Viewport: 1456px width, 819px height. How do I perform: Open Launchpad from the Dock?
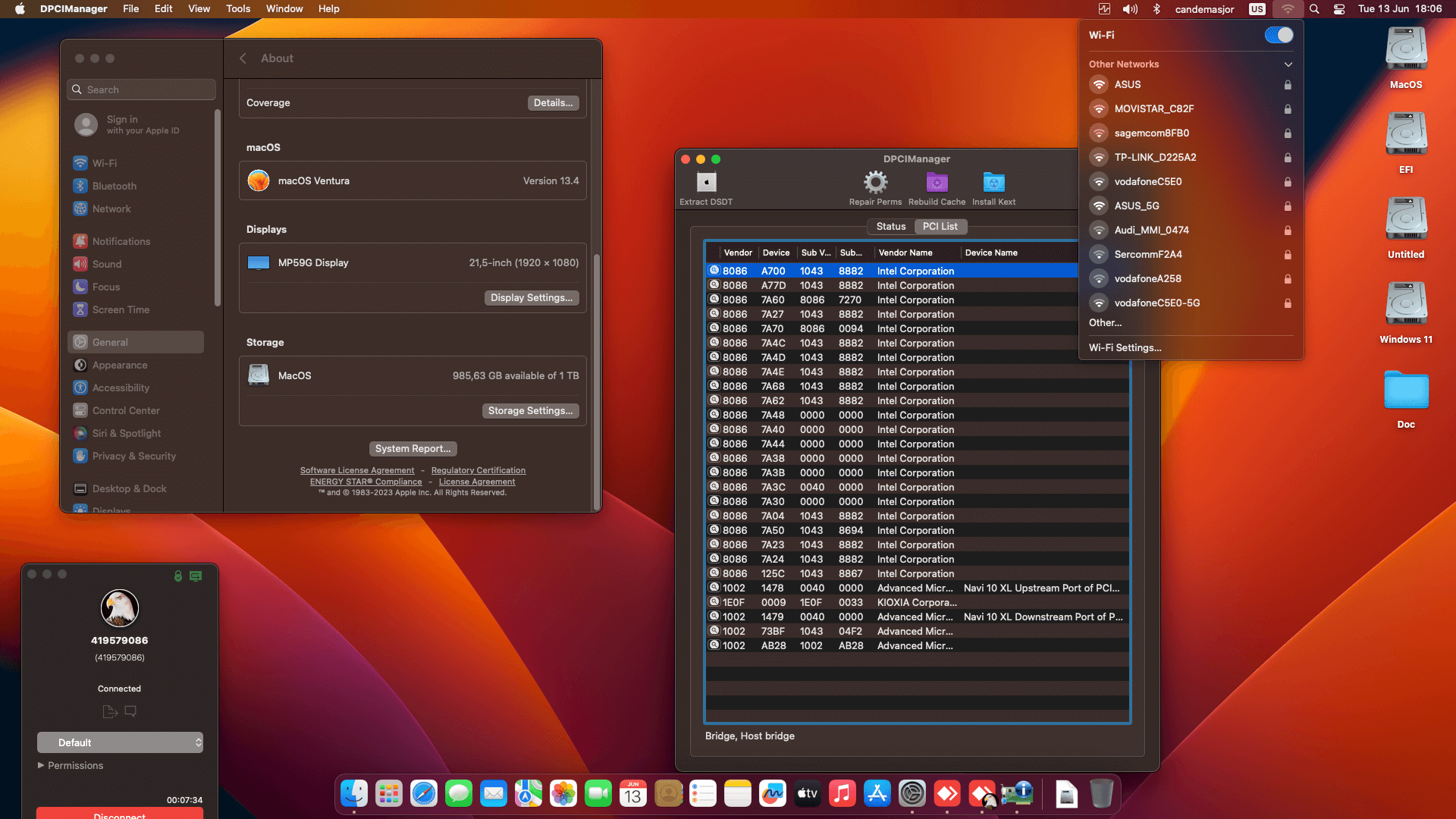(x=389, y=793)
